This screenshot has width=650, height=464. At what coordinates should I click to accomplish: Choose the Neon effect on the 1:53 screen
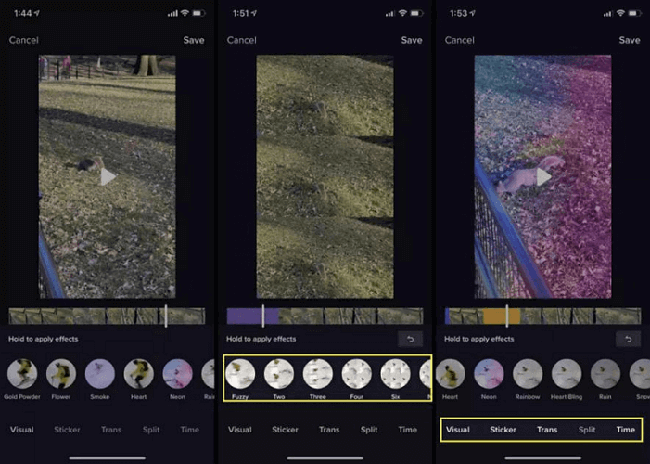(489, 374)
